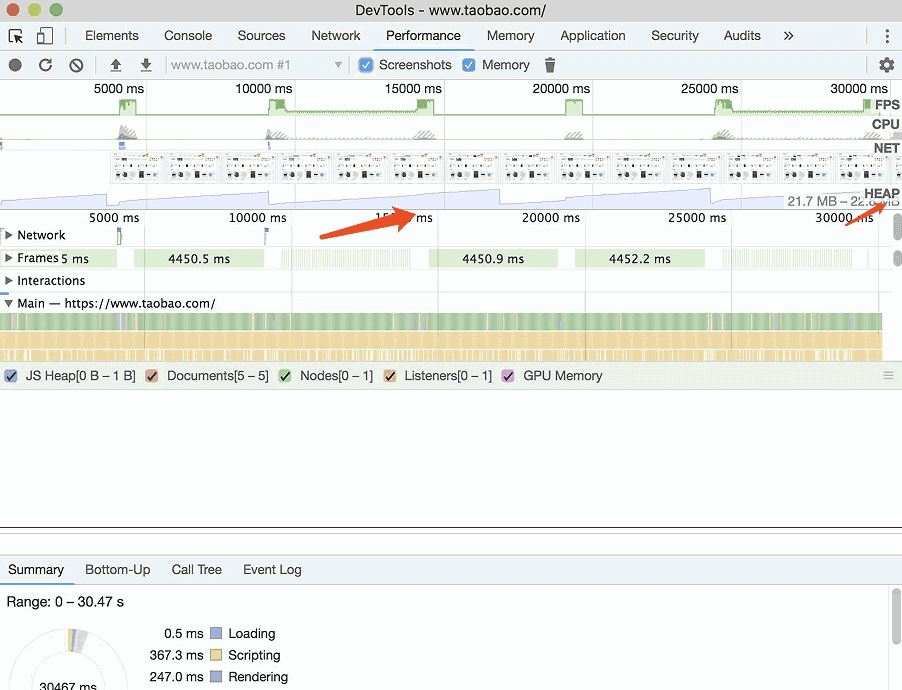The image size is (902, 690).
Task: Uncheck the Documents counter
Action: tap(152, 376)
